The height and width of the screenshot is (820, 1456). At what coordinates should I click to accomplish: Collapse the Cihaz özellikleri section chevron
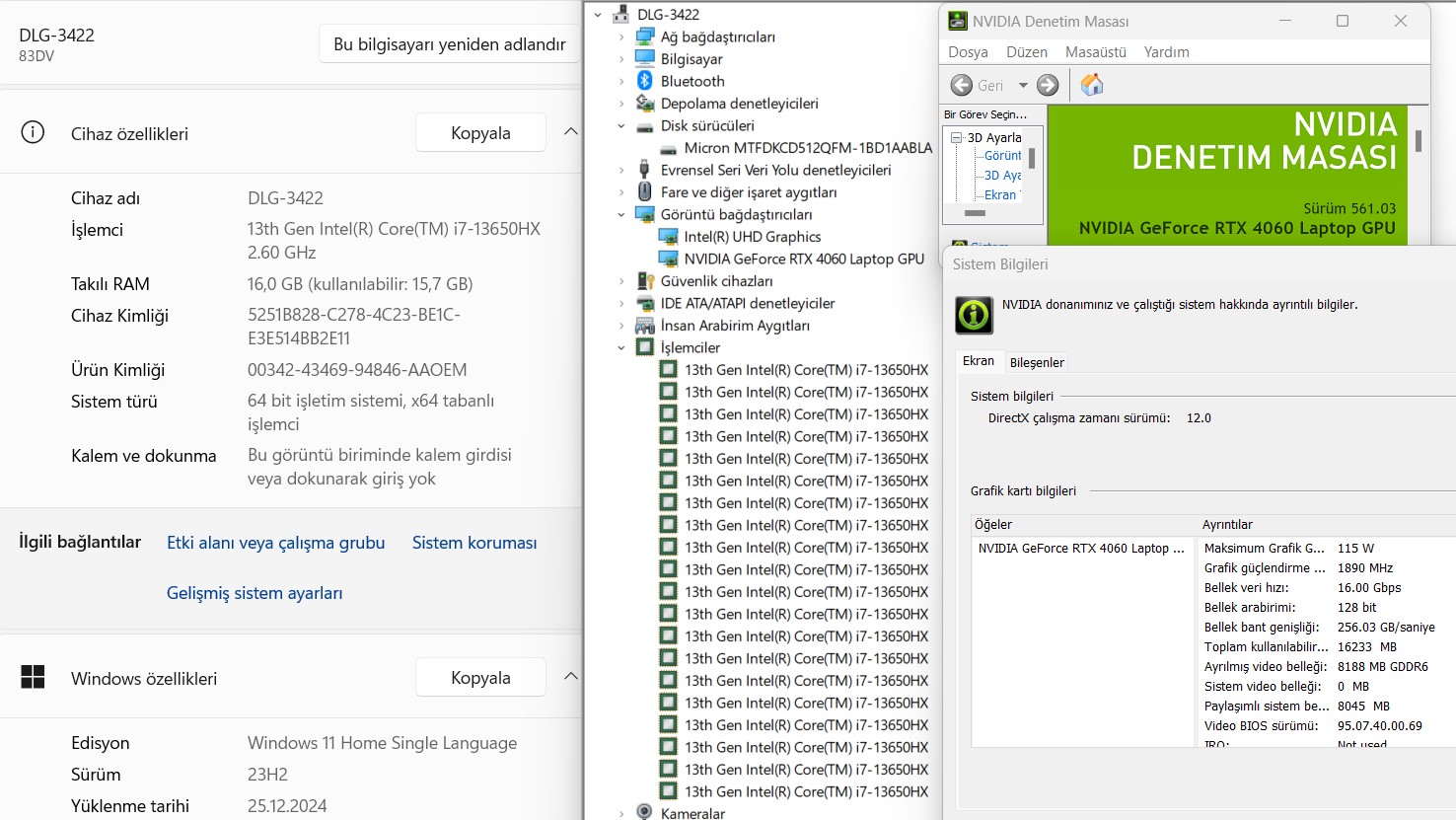570,131
